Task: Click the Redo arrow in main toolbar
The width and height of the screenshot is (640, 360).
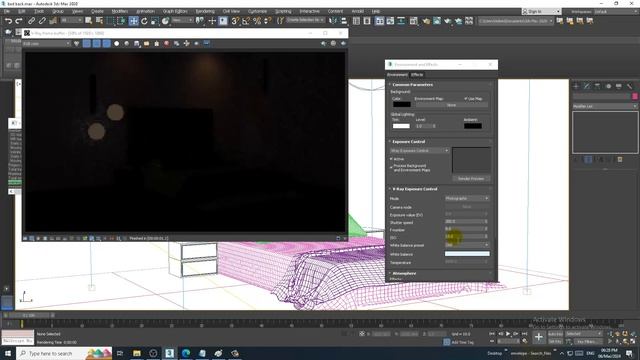Action: [19, 21]
